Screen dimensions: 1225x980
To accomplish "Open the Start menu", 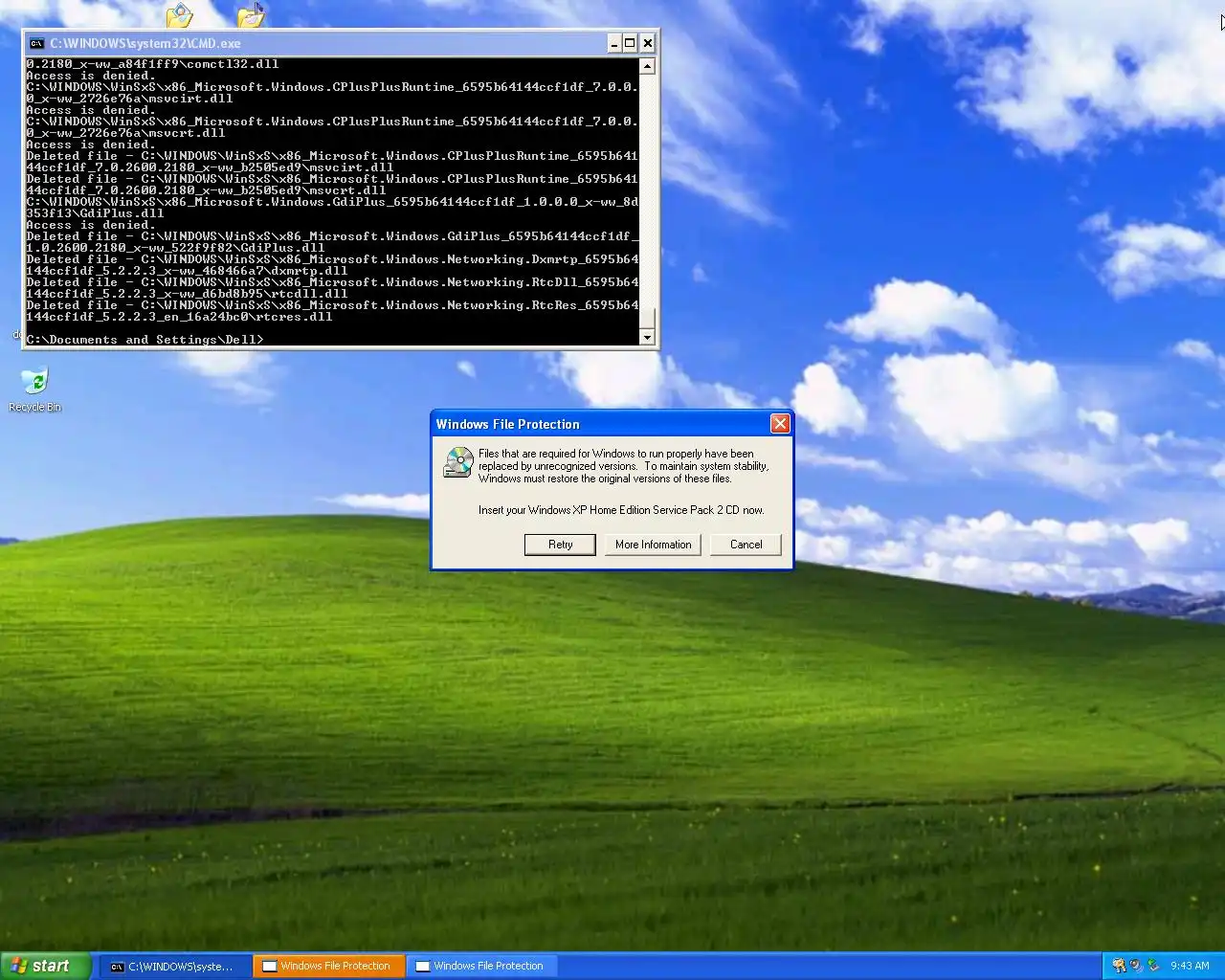I will click(x=45, y=966).
